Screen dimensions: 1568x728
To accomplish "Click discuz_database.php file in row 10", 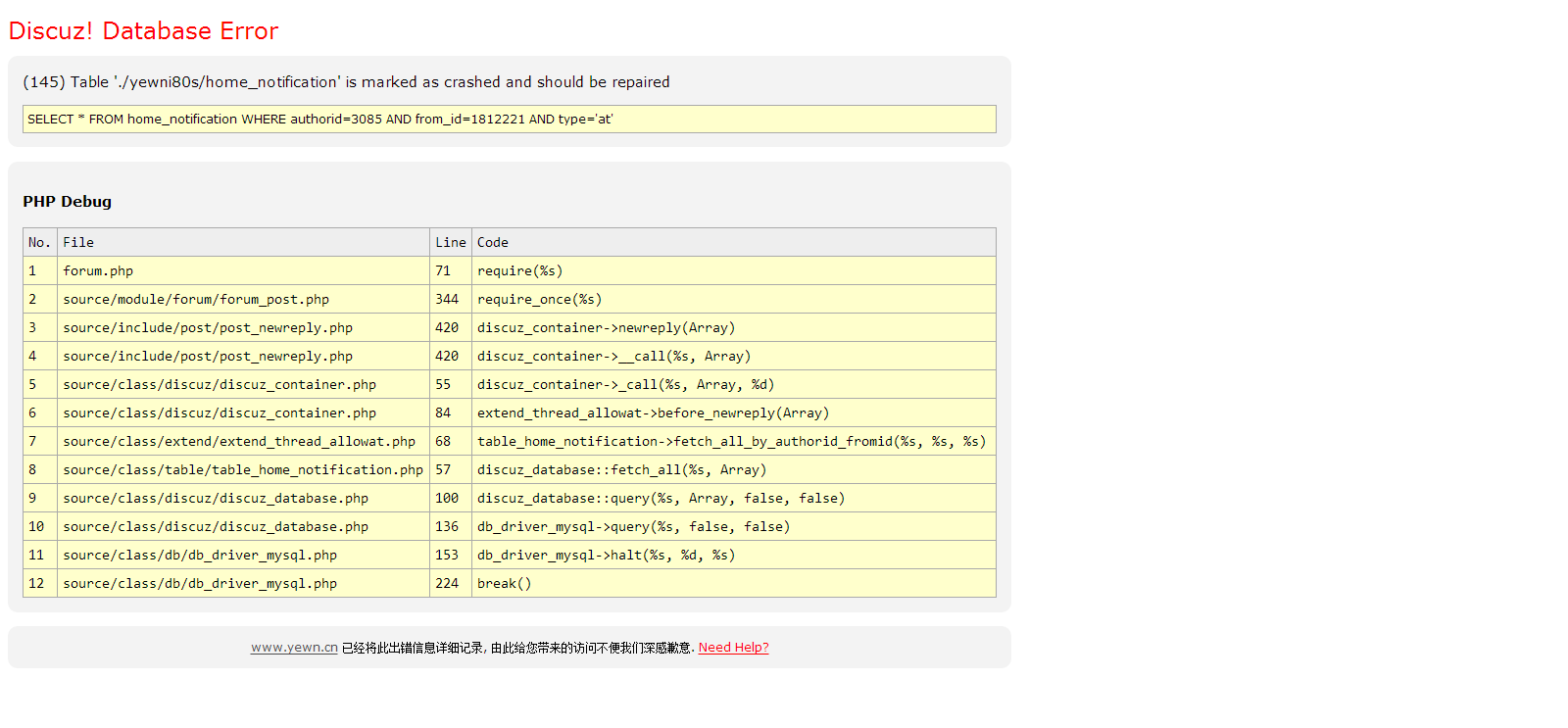I will (244, 526).
